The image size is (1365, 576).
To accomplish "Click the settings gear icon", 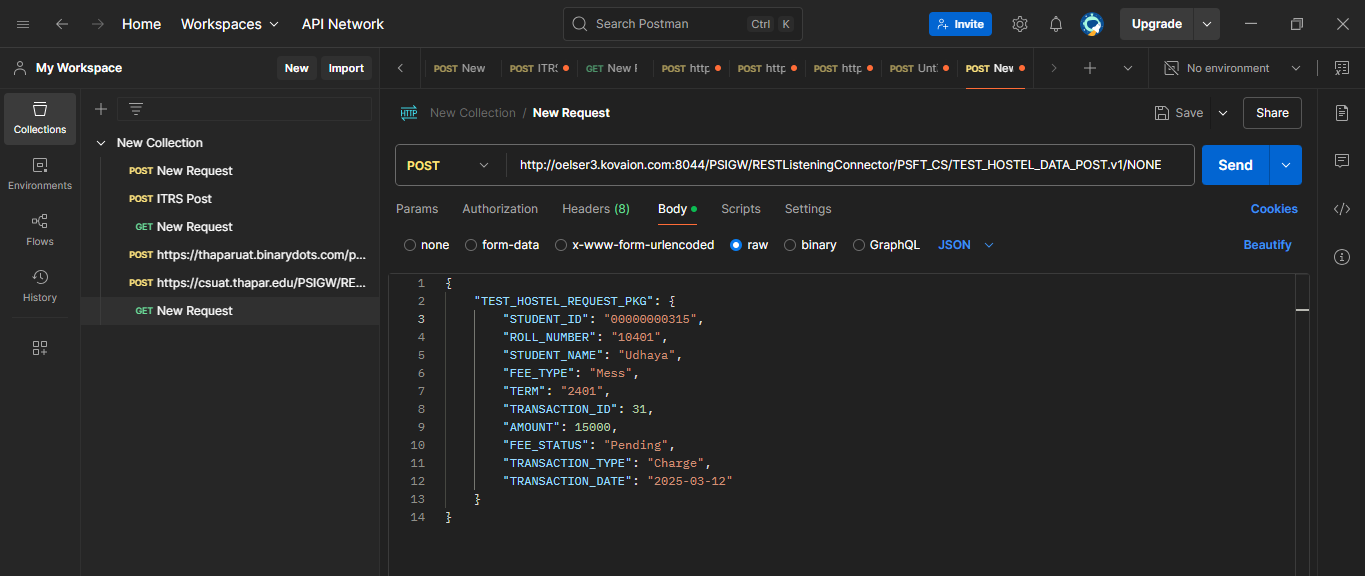I will [1019, 24].
